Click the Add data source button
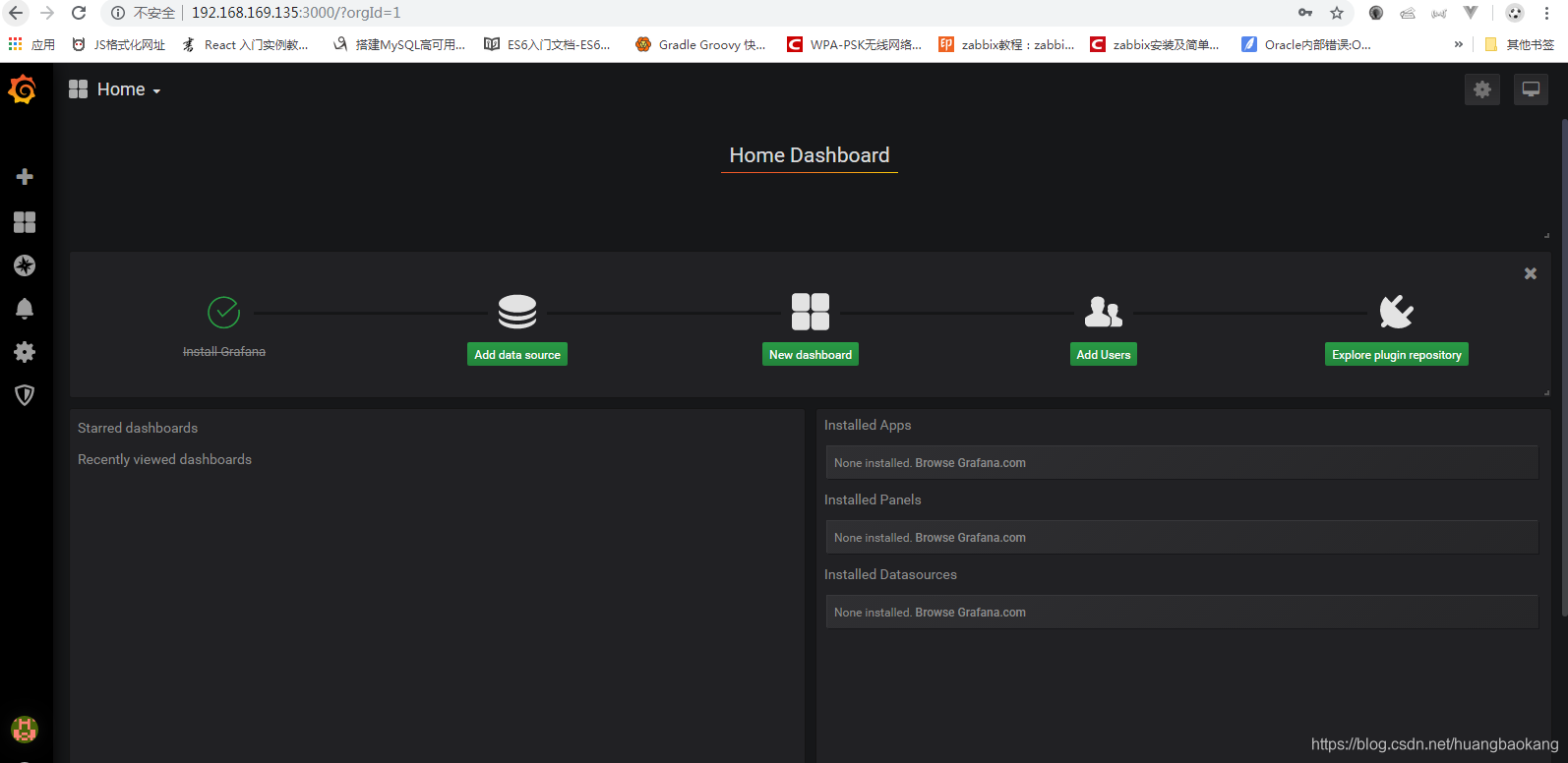1568x763 pixels. [517, 355]
